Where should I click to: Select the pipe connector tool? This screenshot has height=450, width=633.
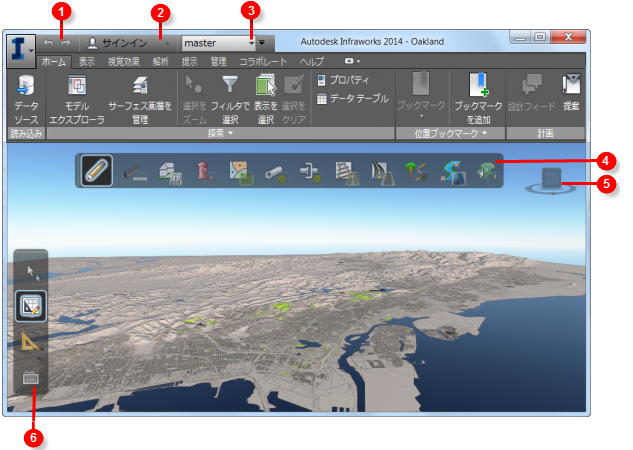[311, 173]
